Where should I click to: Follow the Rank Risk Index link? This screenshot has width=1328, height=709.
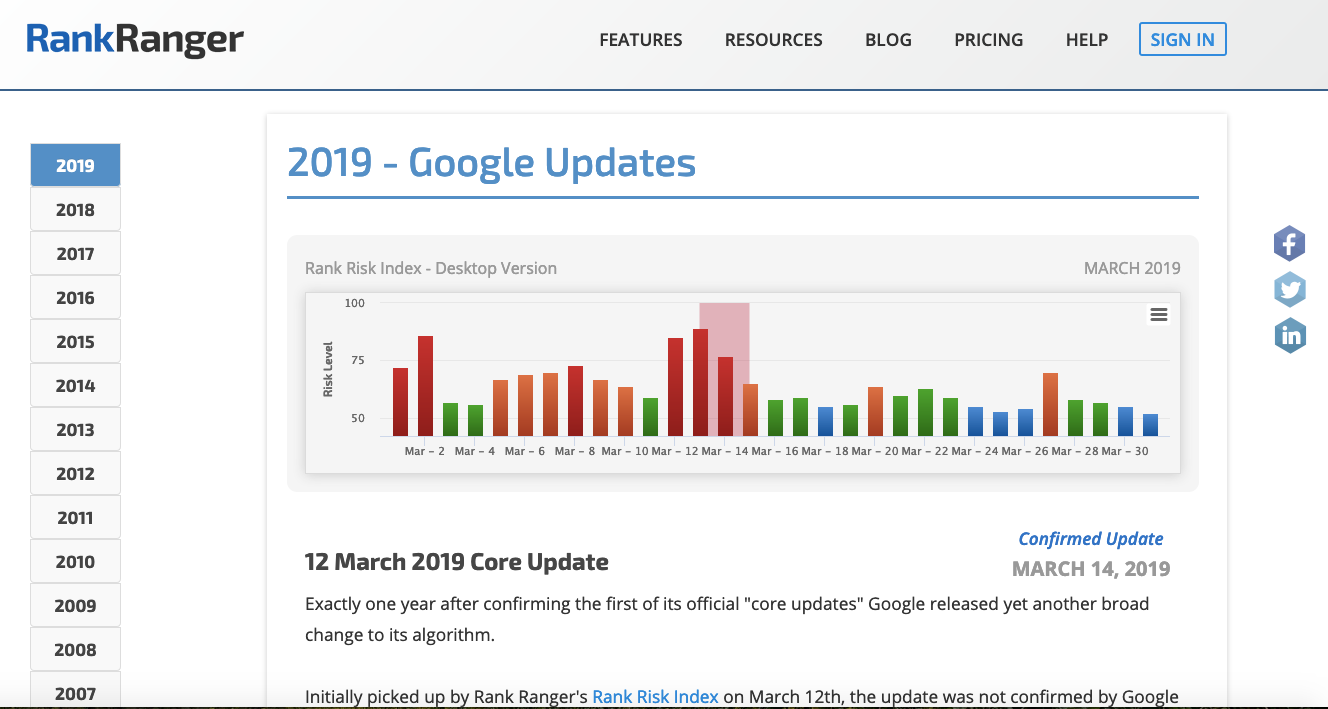655,697
